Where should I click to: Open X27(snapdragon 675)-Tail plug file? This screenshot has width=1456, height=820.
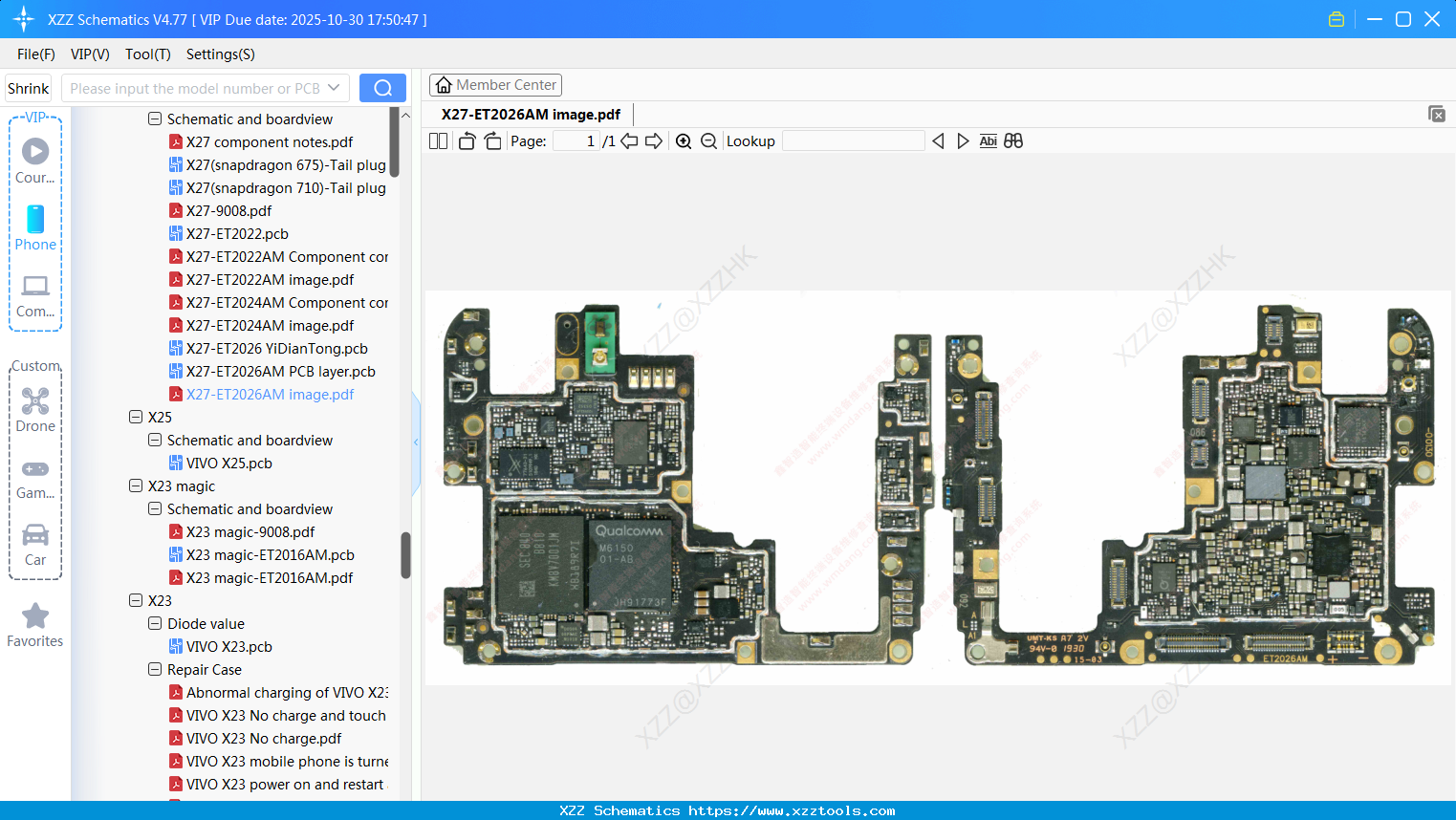tap(286, 165)
